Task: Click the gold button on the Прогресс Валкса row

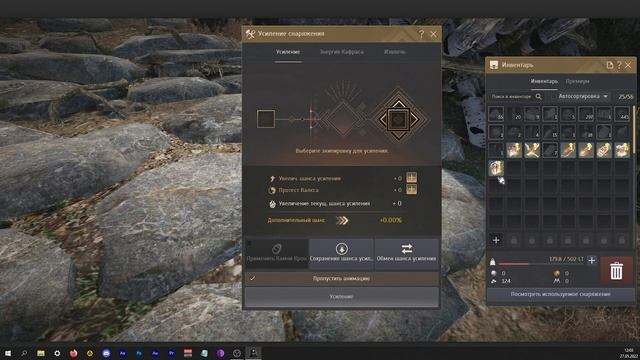Action: [411, 189]
